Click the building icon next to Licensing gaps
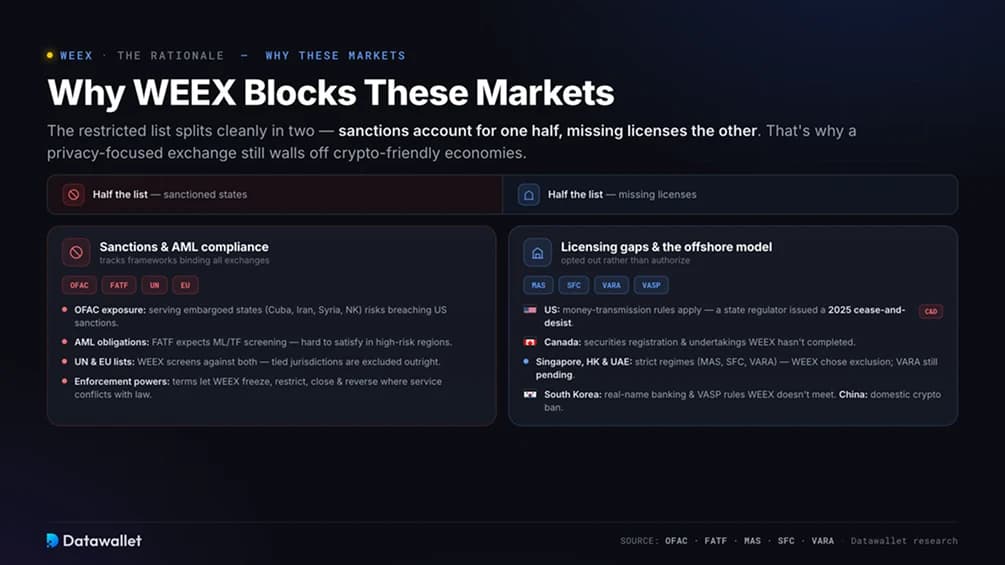Viewport: 1005px width, 565px height. tap(538, 252)
